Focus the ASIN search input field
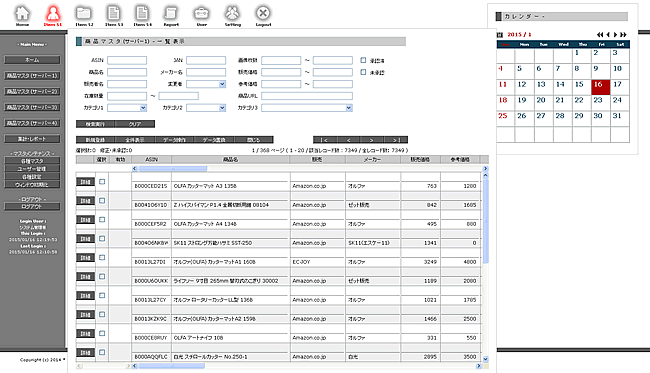The height and width of the screenshot is (373, 650). click(127, 60)
